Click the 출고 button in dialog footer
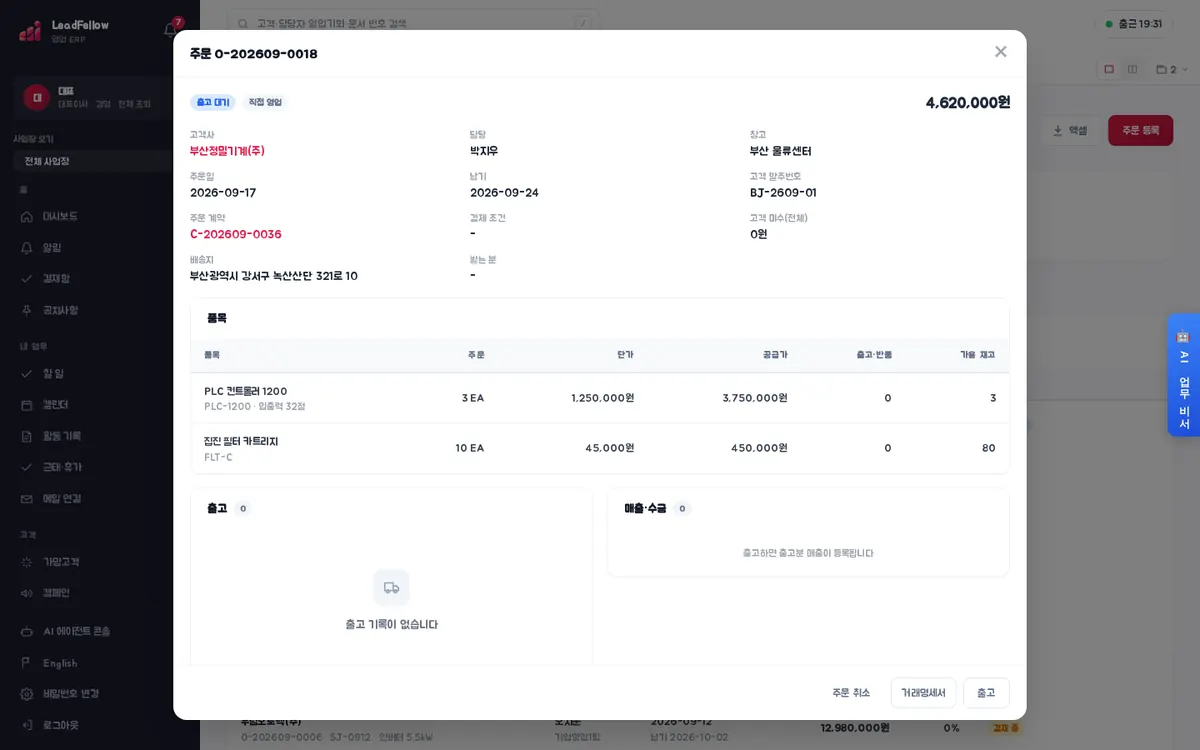1200x750 pixels. pos(986,693)
